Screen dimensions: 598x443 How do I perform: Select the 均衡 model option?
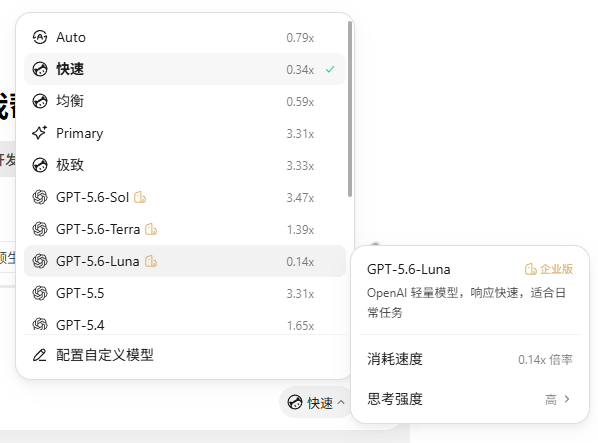(185, 101)
